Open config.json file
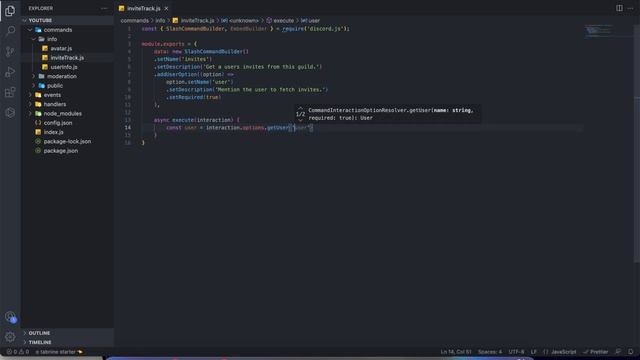 point(67,123)
